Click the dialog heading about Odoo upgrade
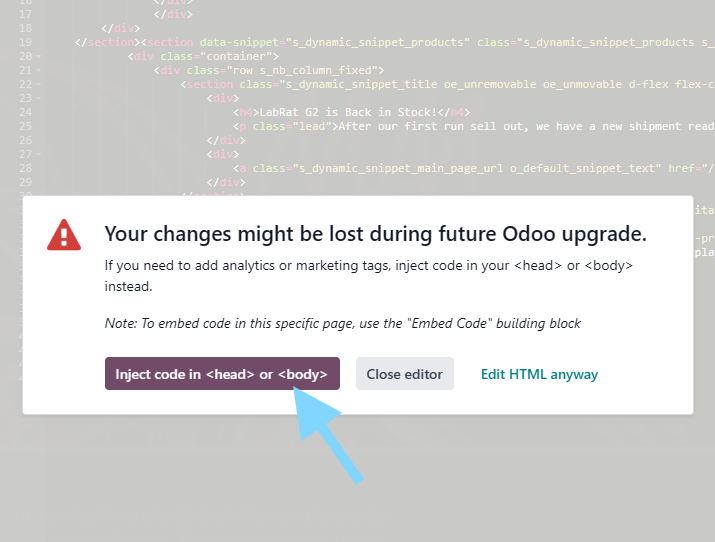The image size is (715, 542). coord(375,234)
